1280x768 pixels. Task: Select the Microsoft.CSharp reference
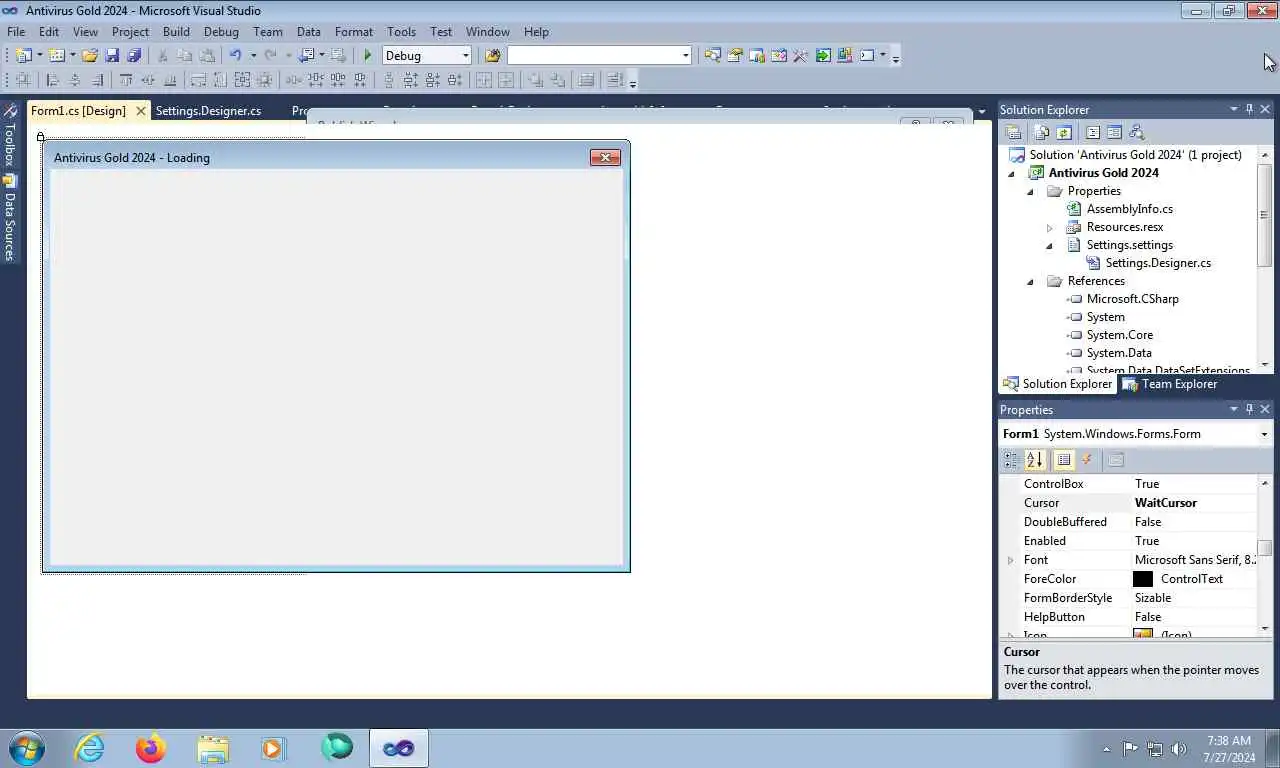tap(1133, 299)
